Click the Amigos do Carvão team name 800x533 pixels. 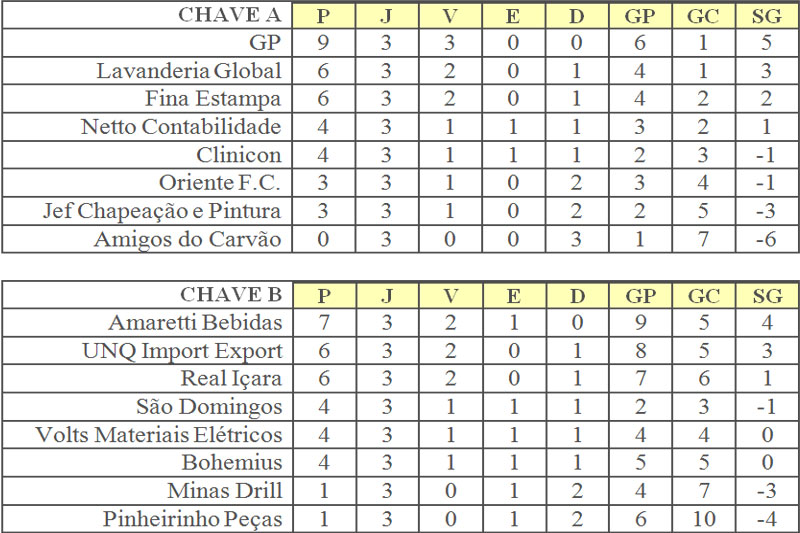188,239
